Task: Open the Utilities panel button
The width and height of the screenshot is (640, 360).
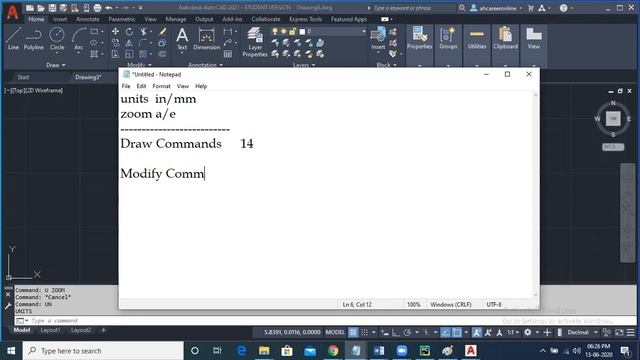Action: click(477, 39)
